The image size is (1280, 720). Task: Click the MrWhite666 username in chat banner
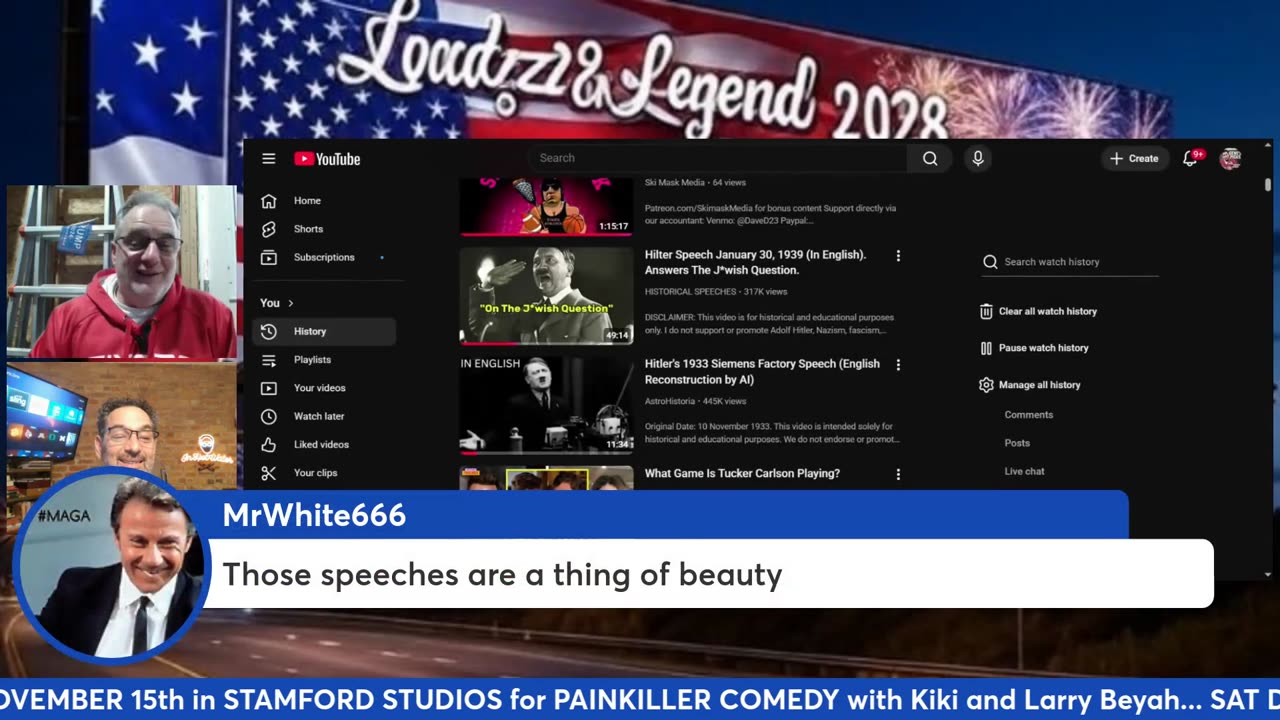tap(314, 515)
